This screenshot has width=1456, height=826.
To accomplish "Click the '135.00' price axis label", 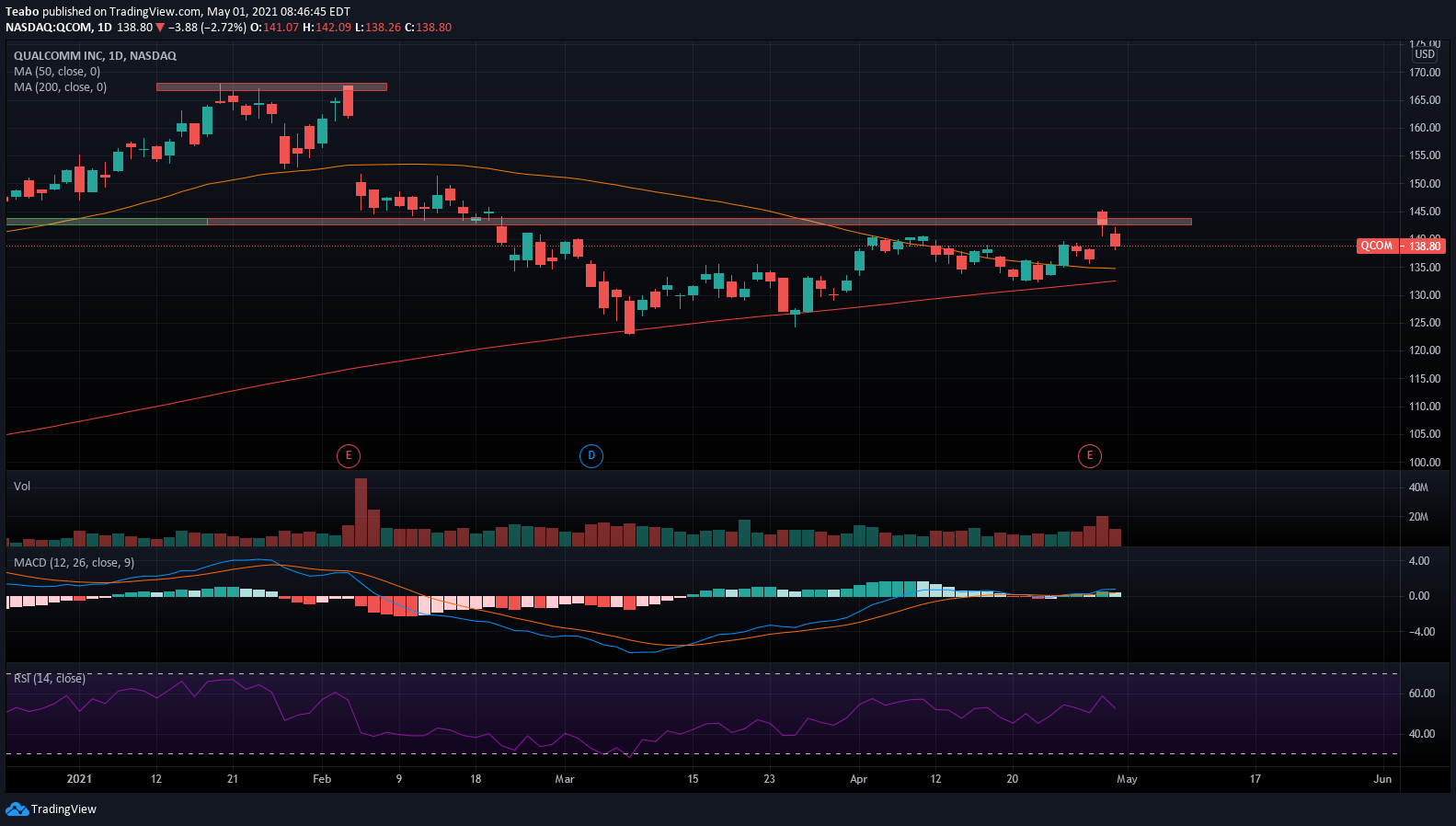I will tap(1425, 268).
